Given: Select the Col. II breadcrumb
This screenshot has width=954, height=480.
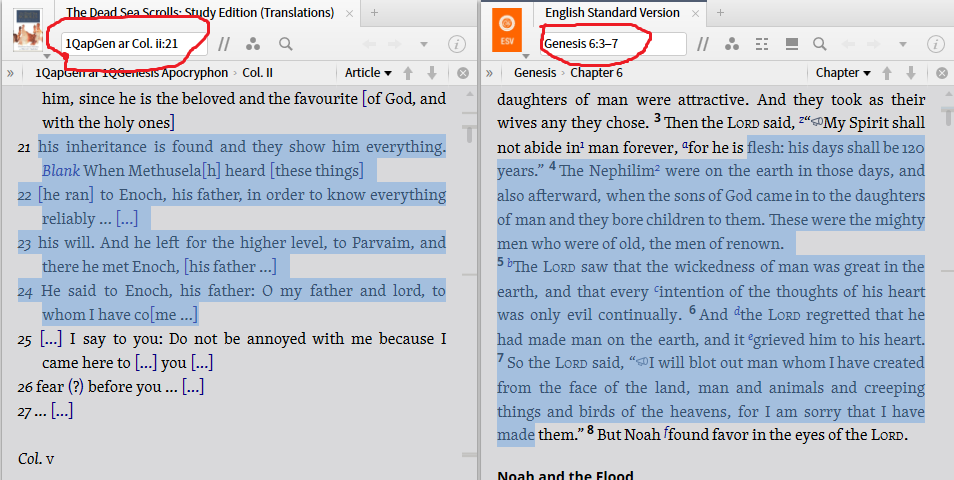Looking at the screenshot, I should [x=257, y=73].
